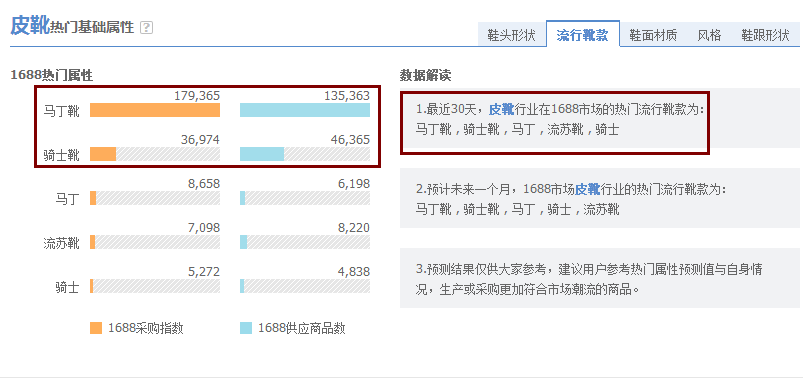
Task: Open the 鞋面材质 tab
Action: pyautogui.click(x=653, y=35)
